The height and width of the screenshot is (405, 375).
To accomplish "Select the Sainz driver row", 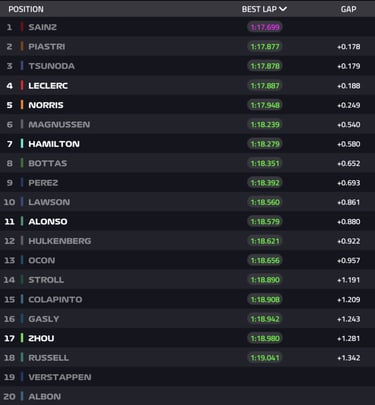I will coord(187,27).
